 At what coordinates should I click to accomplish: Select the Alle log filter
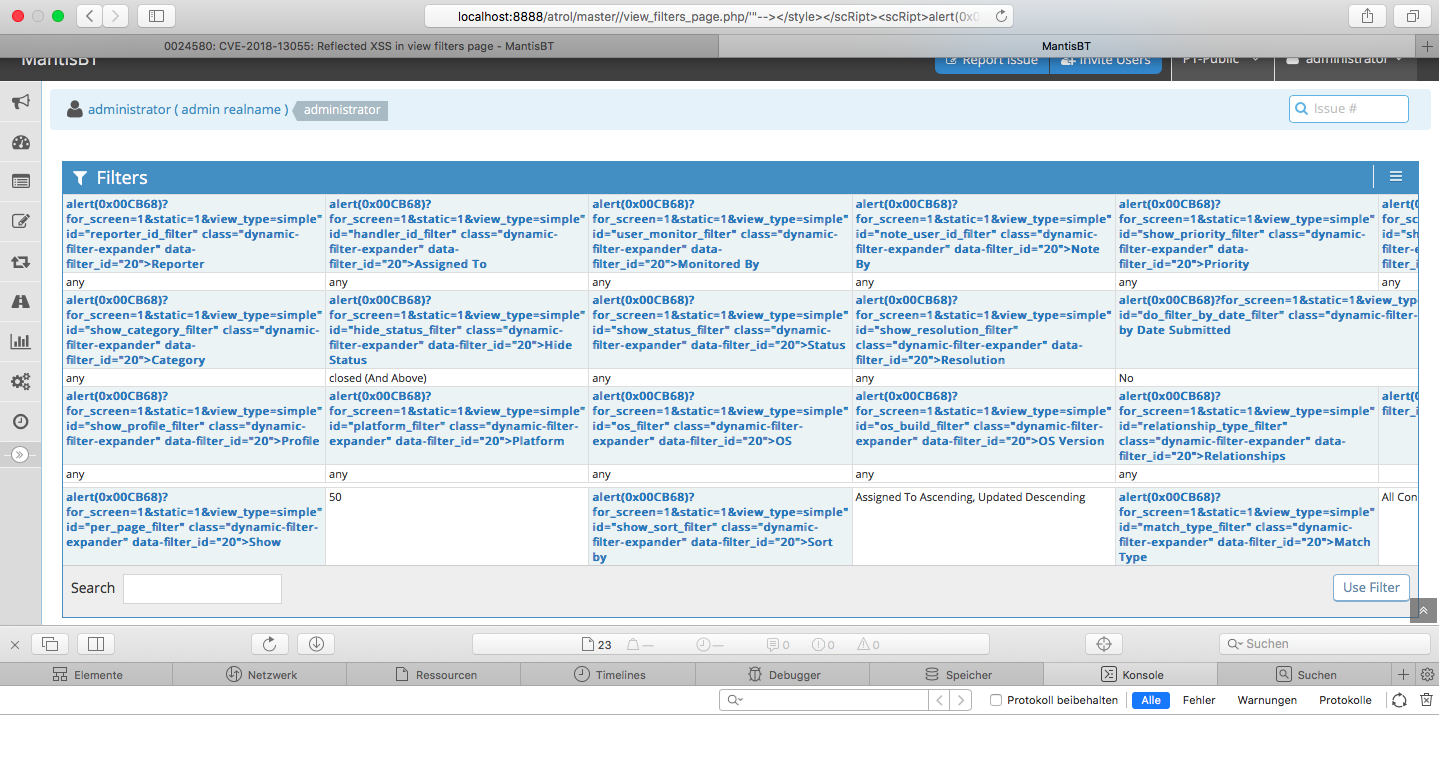click(x=1150, y=700)
